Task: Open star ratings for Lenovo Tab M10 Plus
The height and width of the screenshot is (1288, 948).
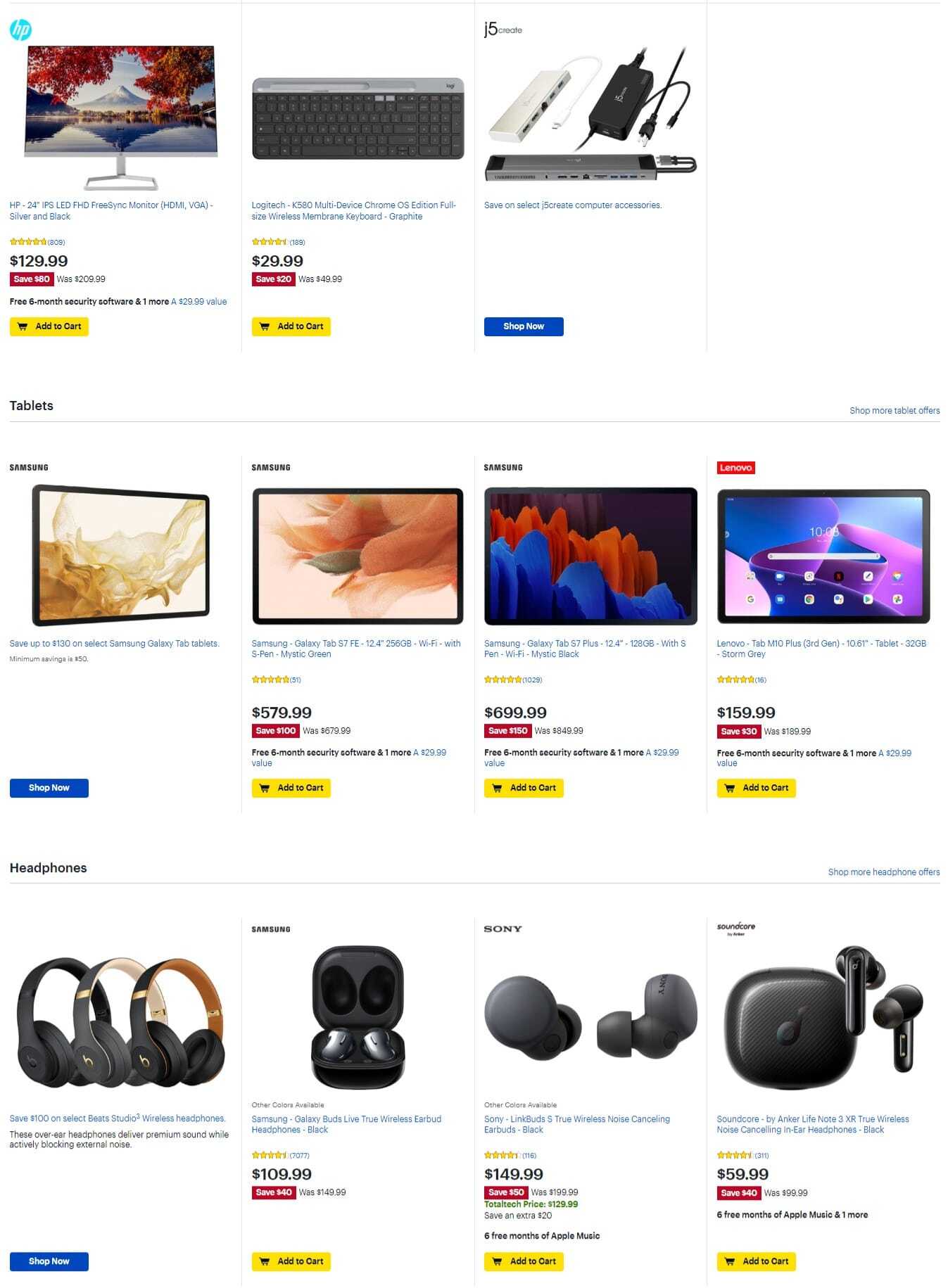Action: (741, 680)
